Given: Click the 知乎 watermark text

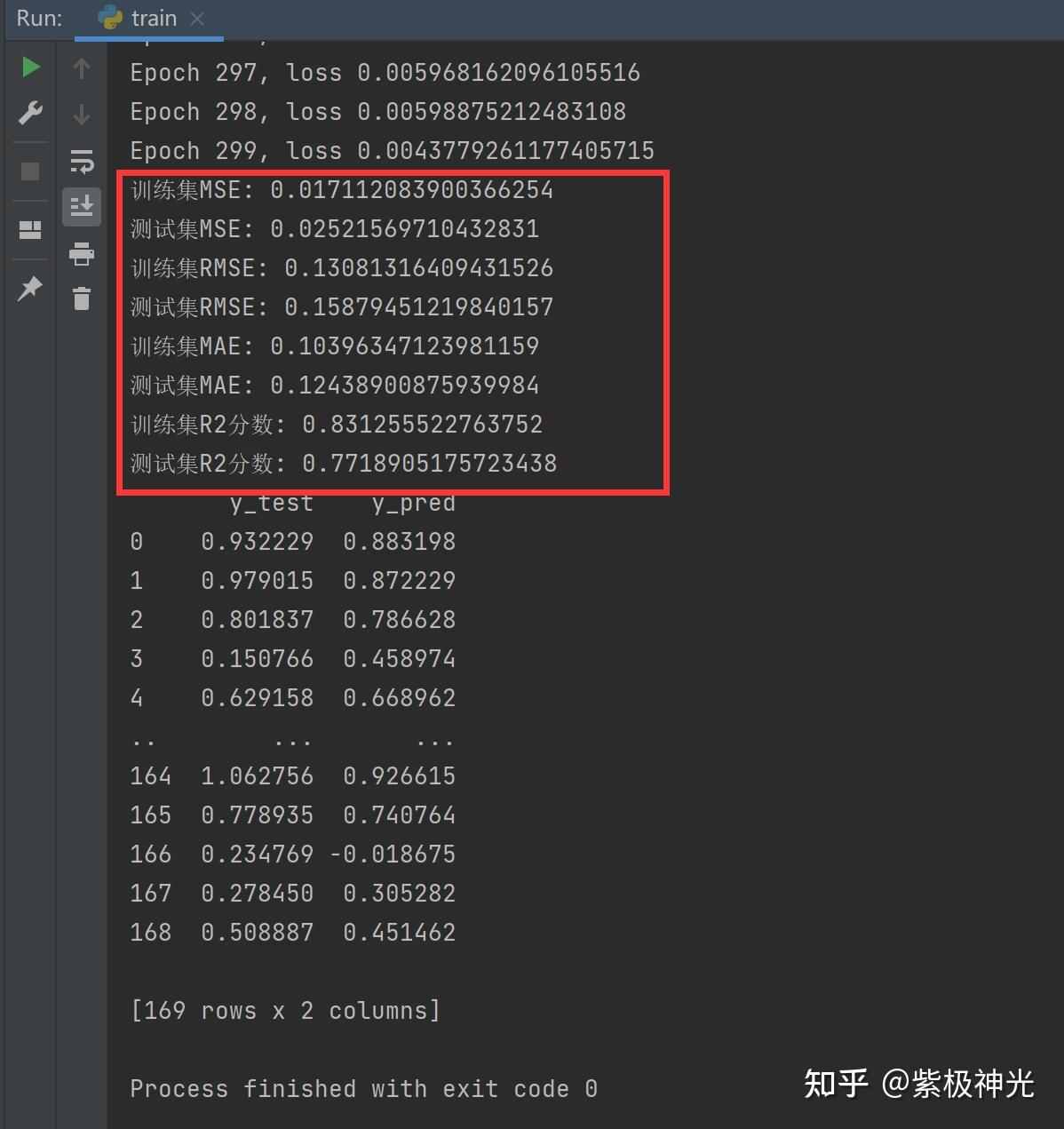Looking at the screenshot, I should point(835,1084).
